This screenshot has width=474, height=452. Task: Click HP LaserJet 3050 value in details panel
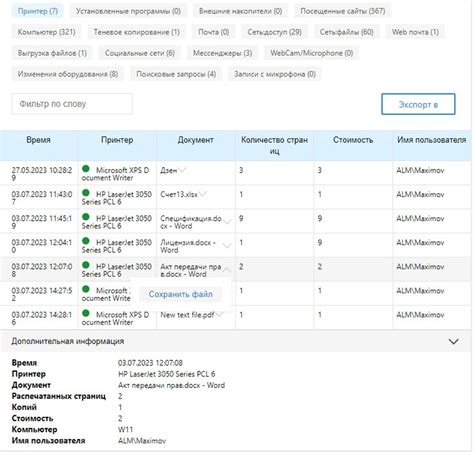point(167,374)
